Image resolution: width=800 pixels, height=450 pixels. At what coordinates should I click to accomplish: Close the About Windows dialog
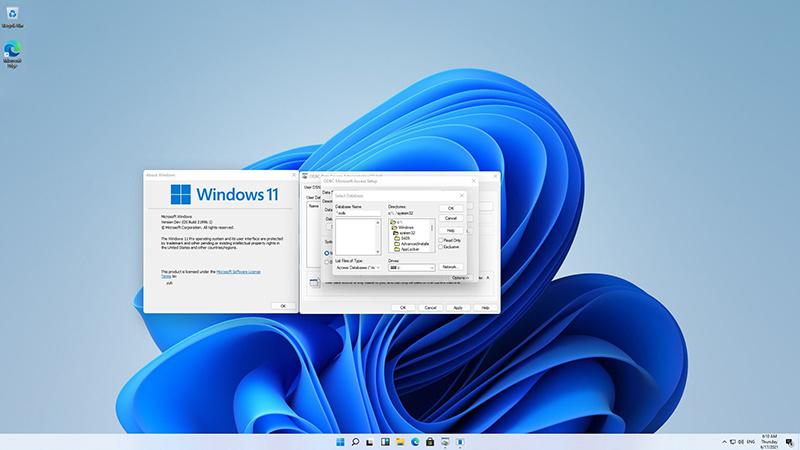pyautogui.click(x=293, y=175)
